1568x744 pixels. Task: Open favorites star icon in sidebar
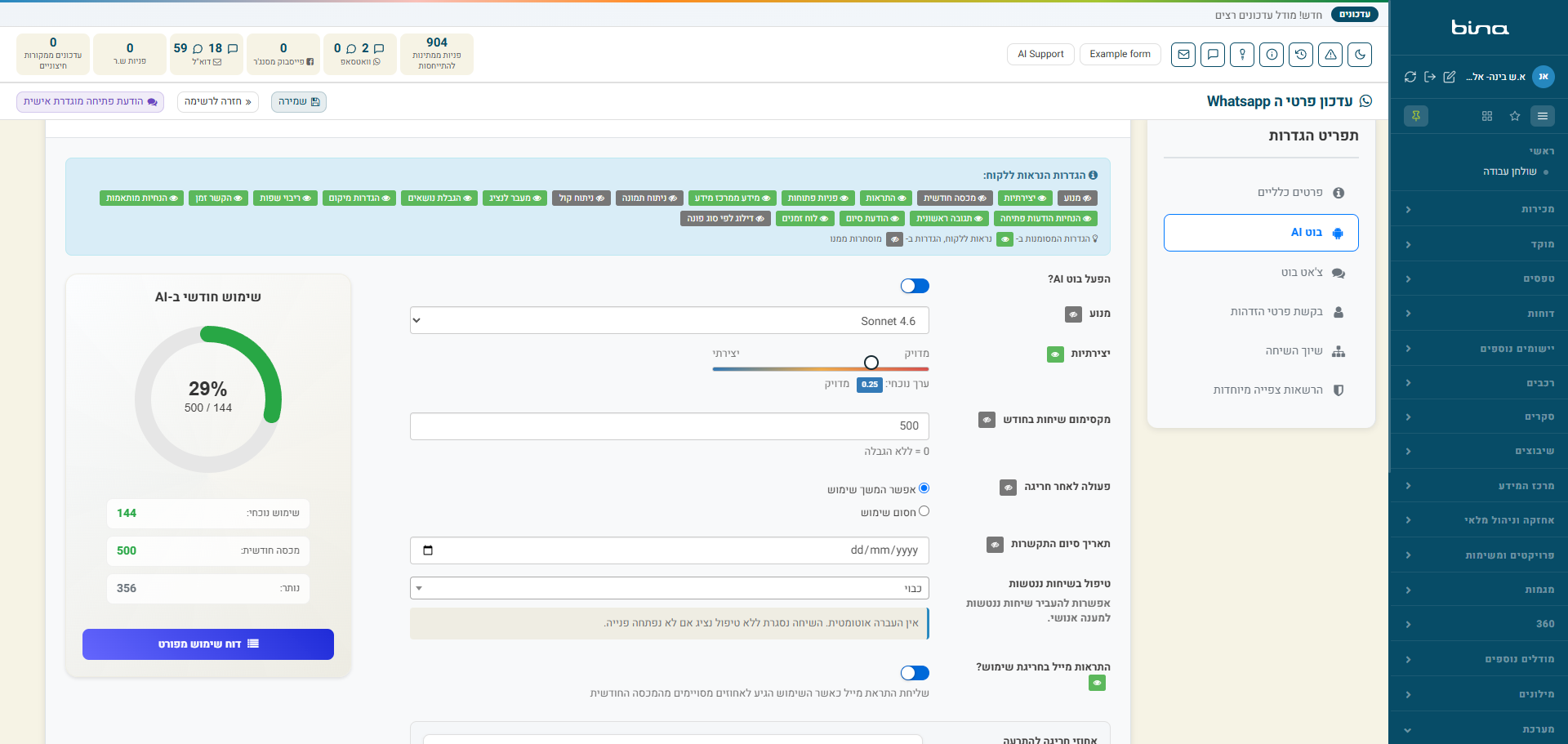pos(1515,116)
